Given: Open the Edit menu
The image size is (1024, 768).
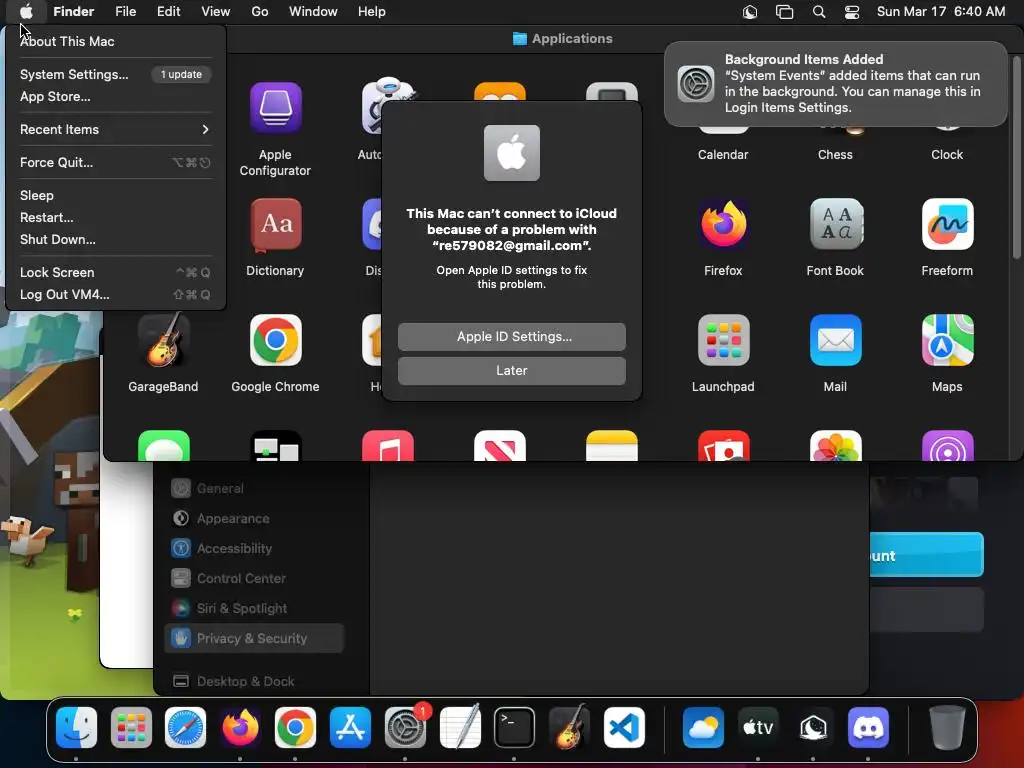Looking at the screenshot, I should (168, 12).
